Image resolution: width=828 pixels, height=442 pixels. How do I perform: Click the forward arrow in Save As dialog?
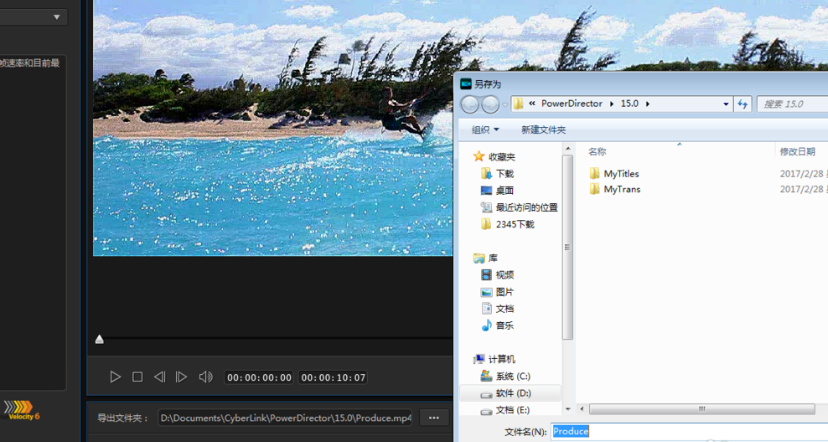pyautogui.click(x=491, y=104)
